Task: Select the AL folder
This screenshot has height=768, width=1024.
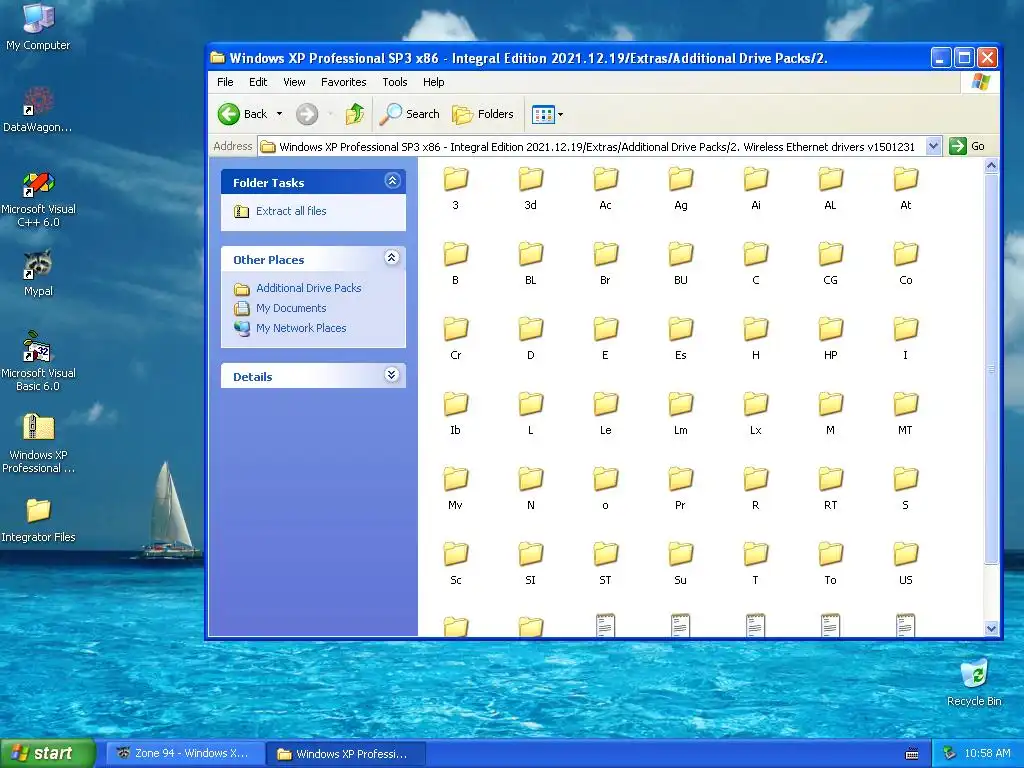Action: click(x=830, y=188)
